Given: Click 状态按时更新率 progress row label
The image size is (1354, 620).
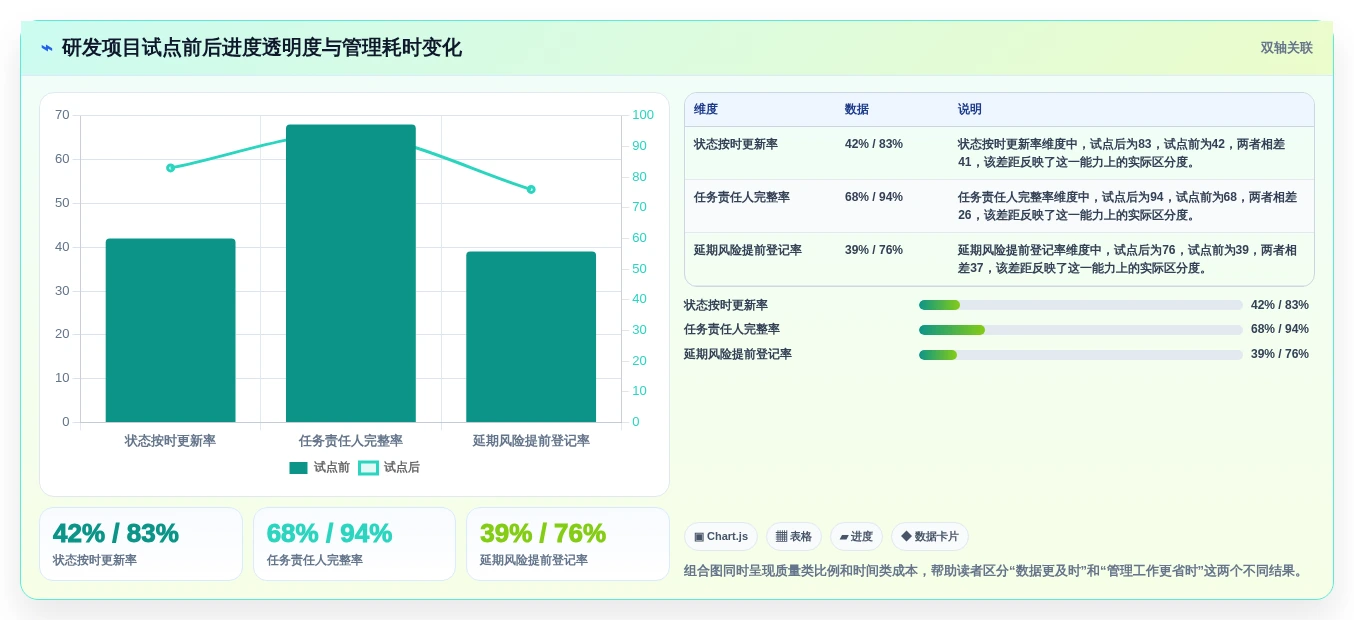Looking at the screenshot, I should pyautogui.click(x=726, y=305).
